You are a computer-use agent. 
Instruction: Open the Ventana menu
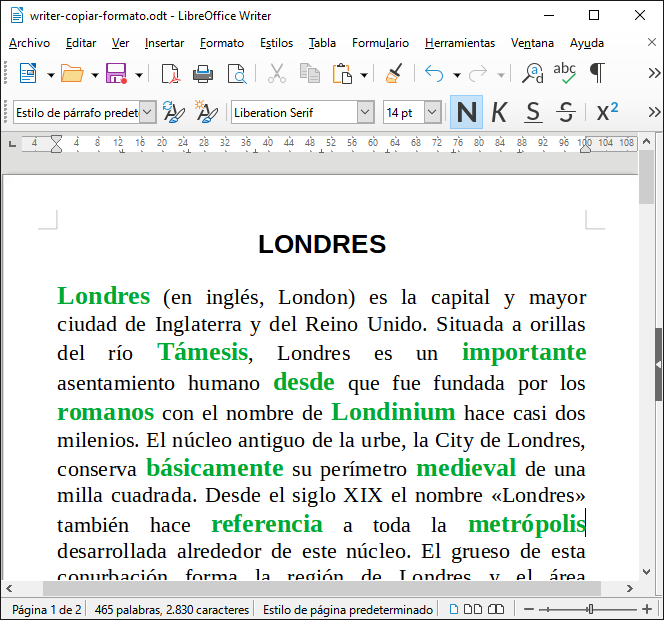pos(532,43)
